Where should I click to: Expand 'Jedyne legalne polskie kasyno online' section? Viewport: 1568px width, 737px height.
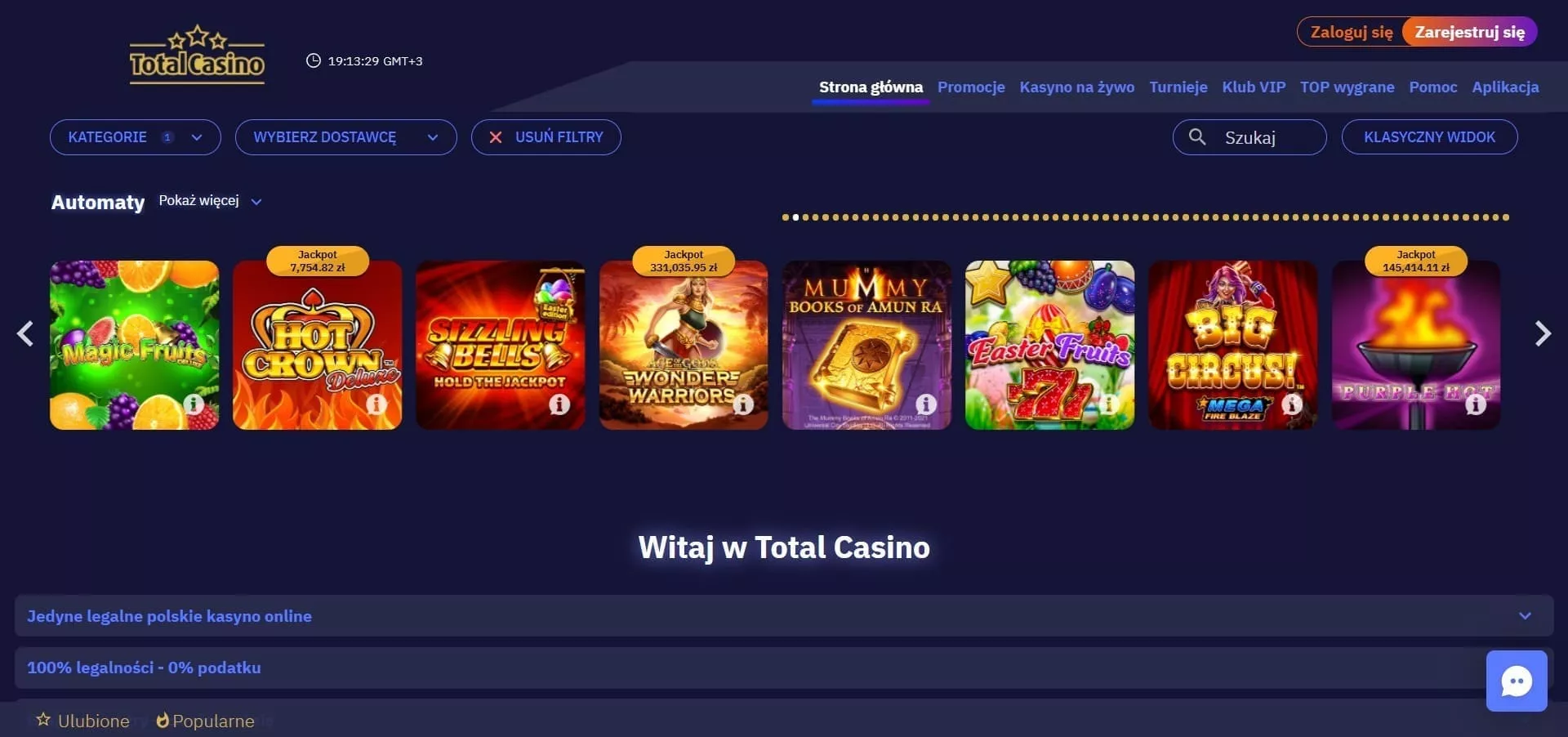click(x=784, y=616)
